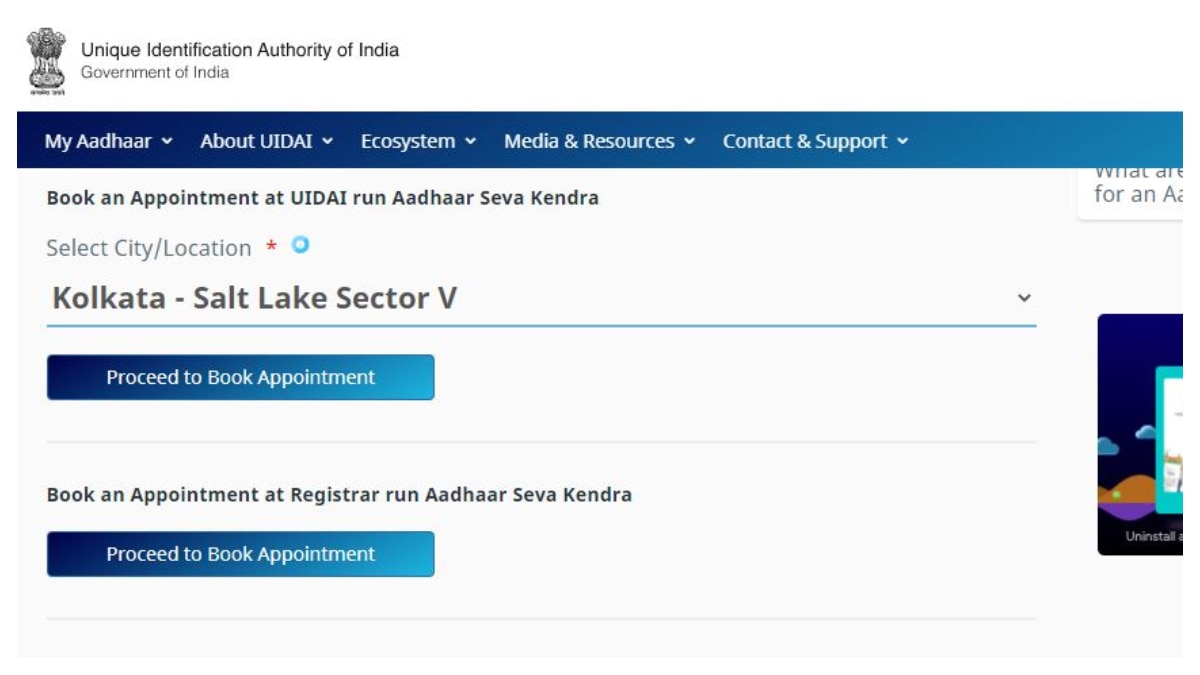Click the down arrow beside Media & Resources
This screenshot has height=675, width=1200.
689,142
